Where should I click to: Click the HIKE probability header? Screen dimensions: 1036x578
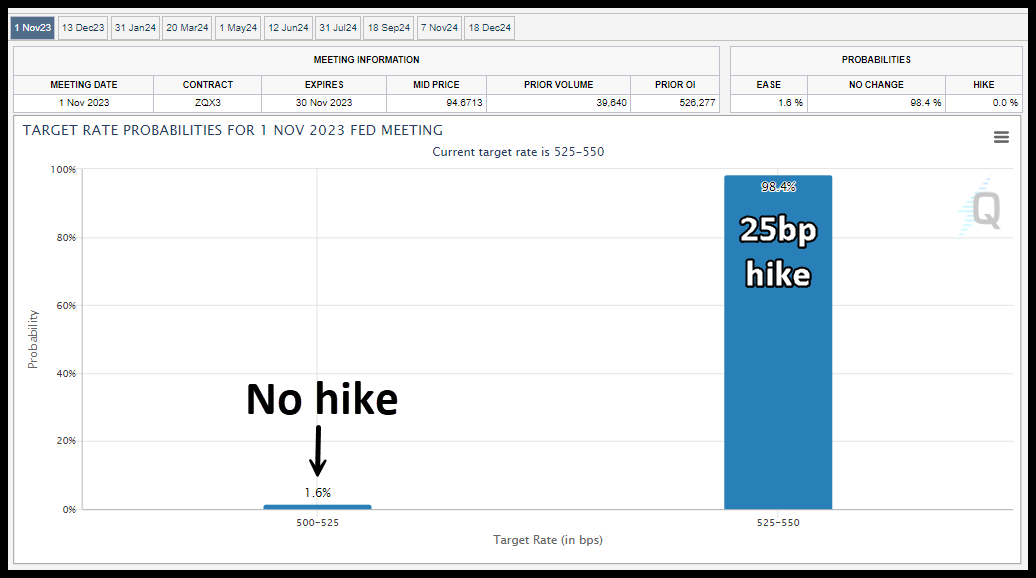pyautogui.click(x=984, y=85)
